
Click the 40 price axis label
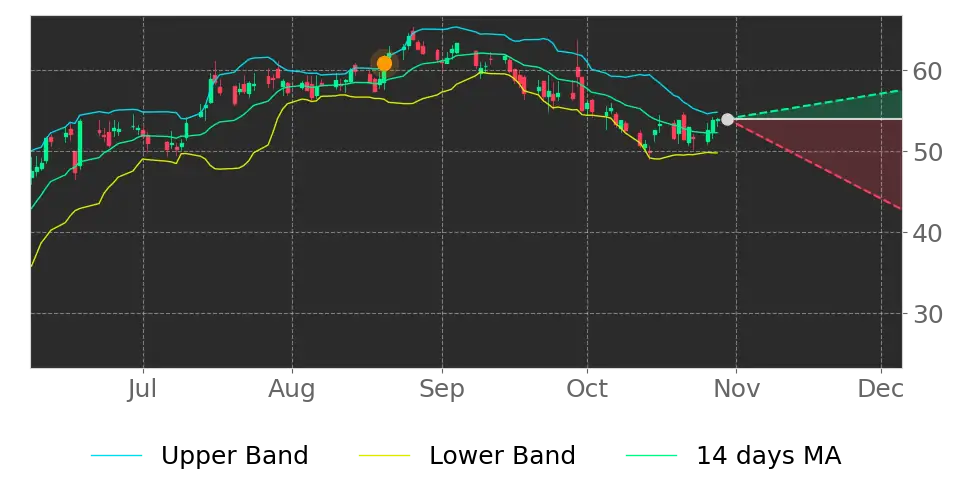(x=927, y=233)
